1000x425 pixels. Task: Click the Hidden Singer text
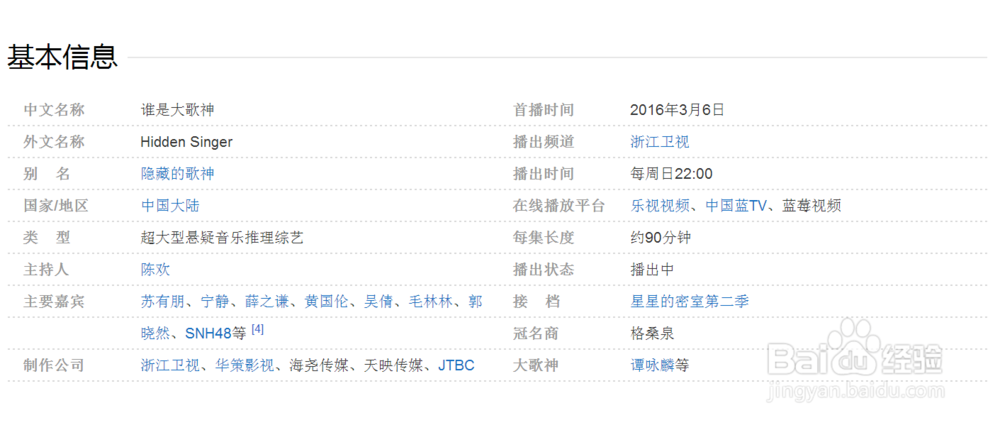pos(186,142)
